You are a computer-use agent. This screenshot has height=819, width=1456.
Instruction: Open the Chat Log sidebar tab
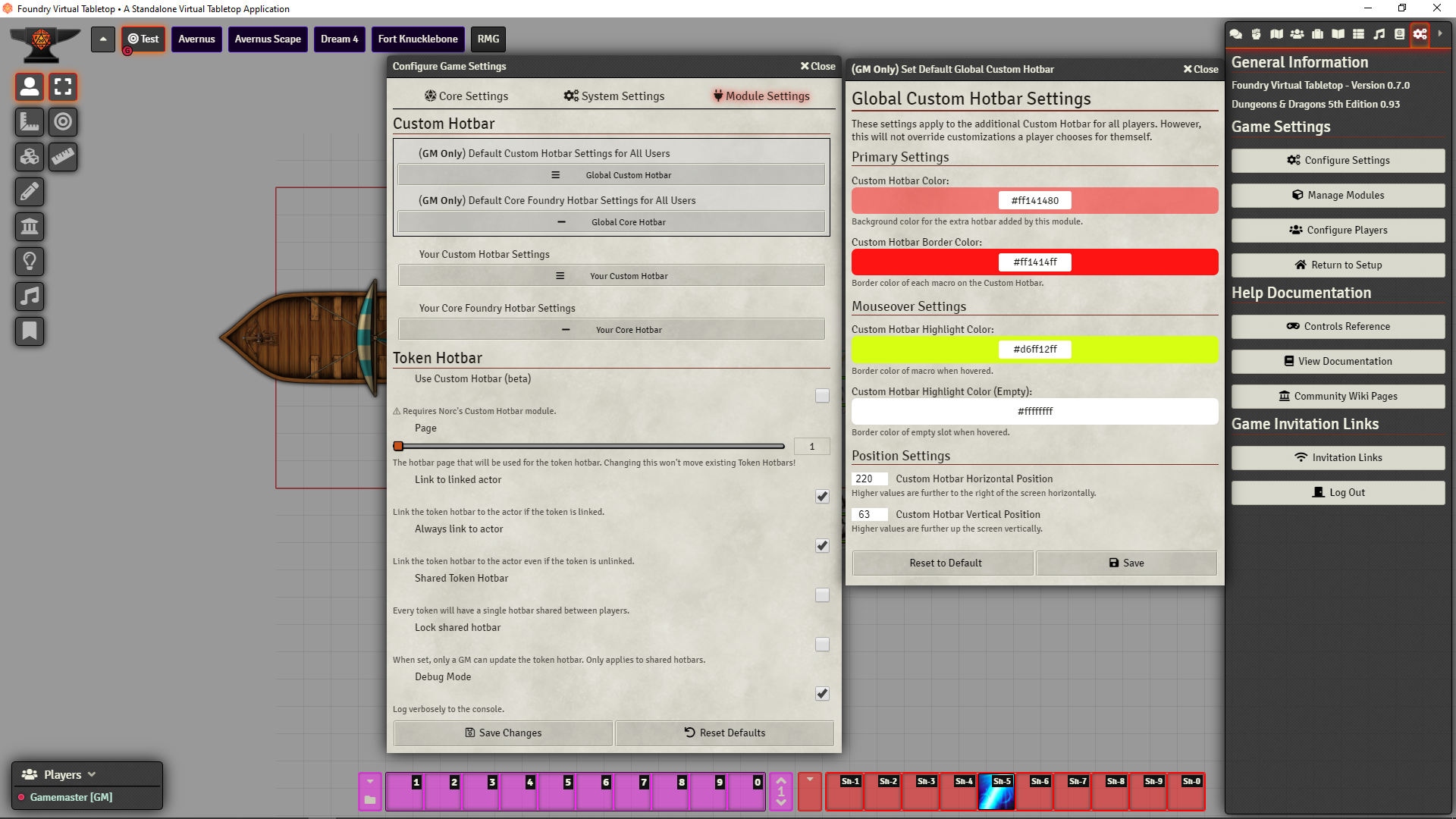click(x=1236, y=34)
